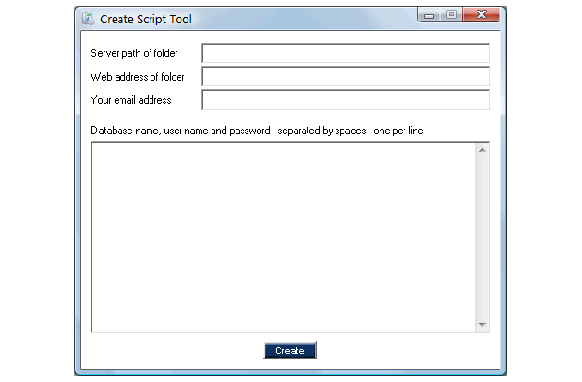Click the Create Script Tool title bar icon
Viewport: 582px width, 382px height.
point(88,19)
